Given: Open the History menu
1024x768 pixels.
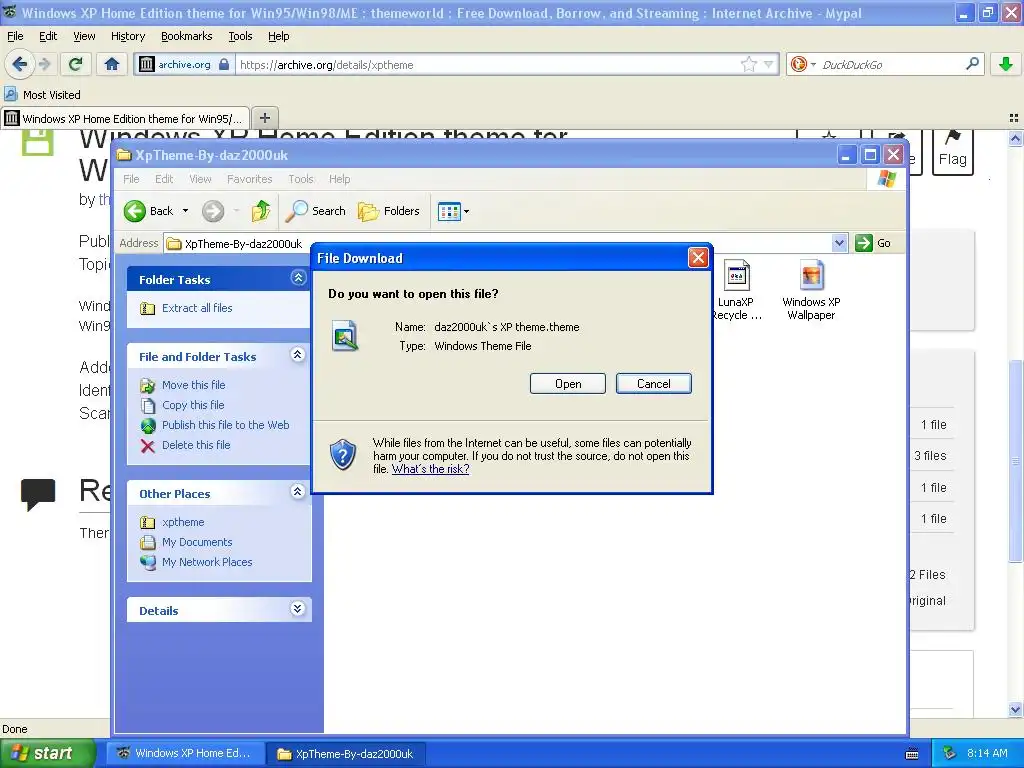Looking at the screenshot, I should point(127,36).
